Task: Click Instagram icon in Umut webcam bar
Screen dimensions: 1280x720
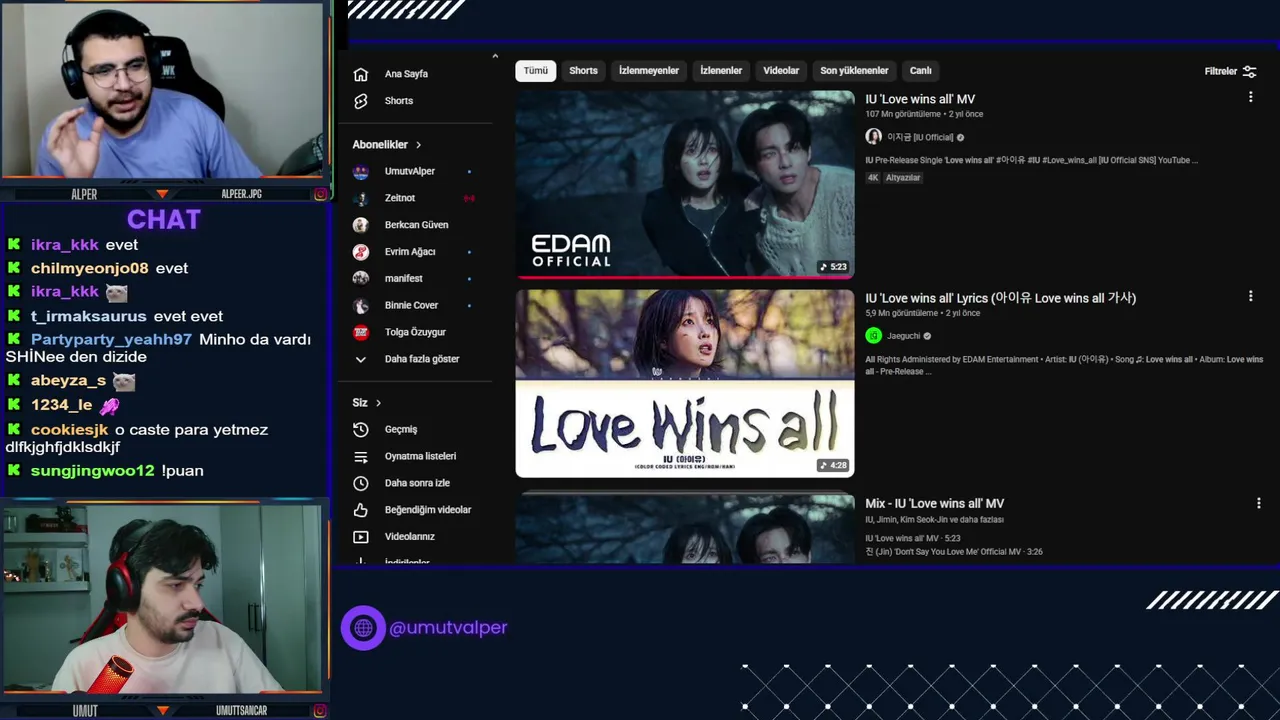Action: [320, 711]
